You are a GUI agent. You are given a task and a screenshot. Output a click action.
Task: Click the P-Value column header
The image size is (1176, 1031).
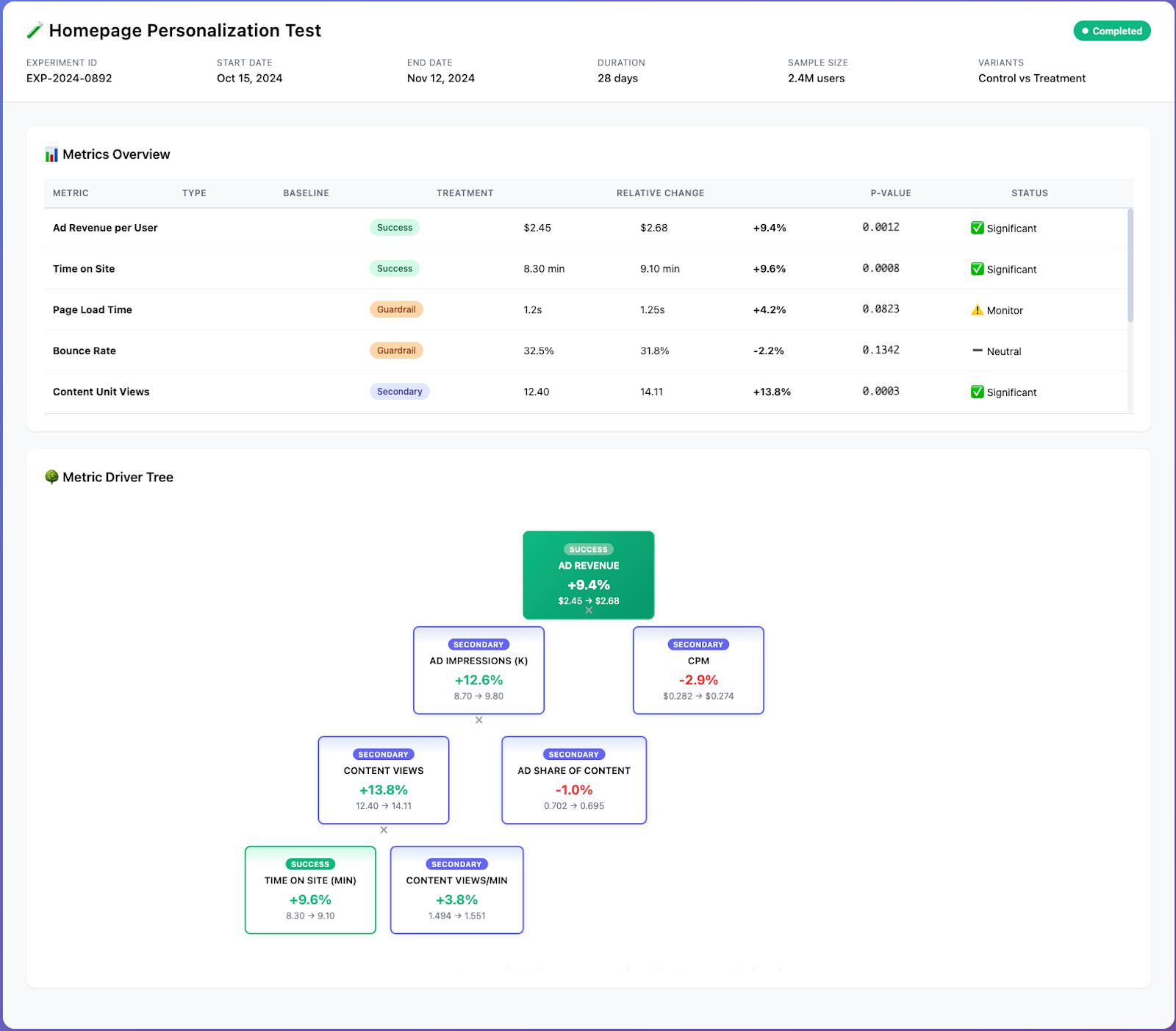[890, 193]
